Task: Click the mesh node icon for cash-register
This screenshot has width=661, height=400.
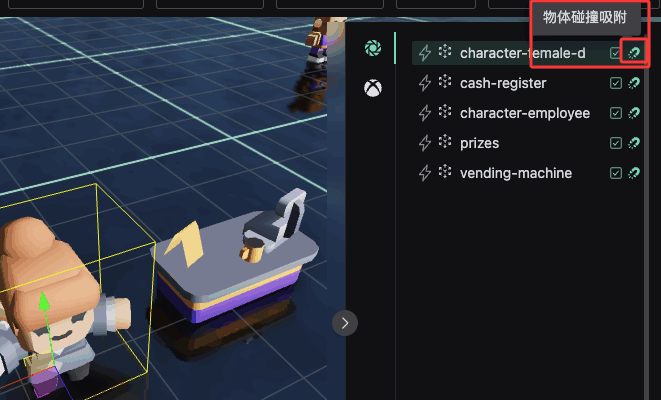Action: pos(445,83)
